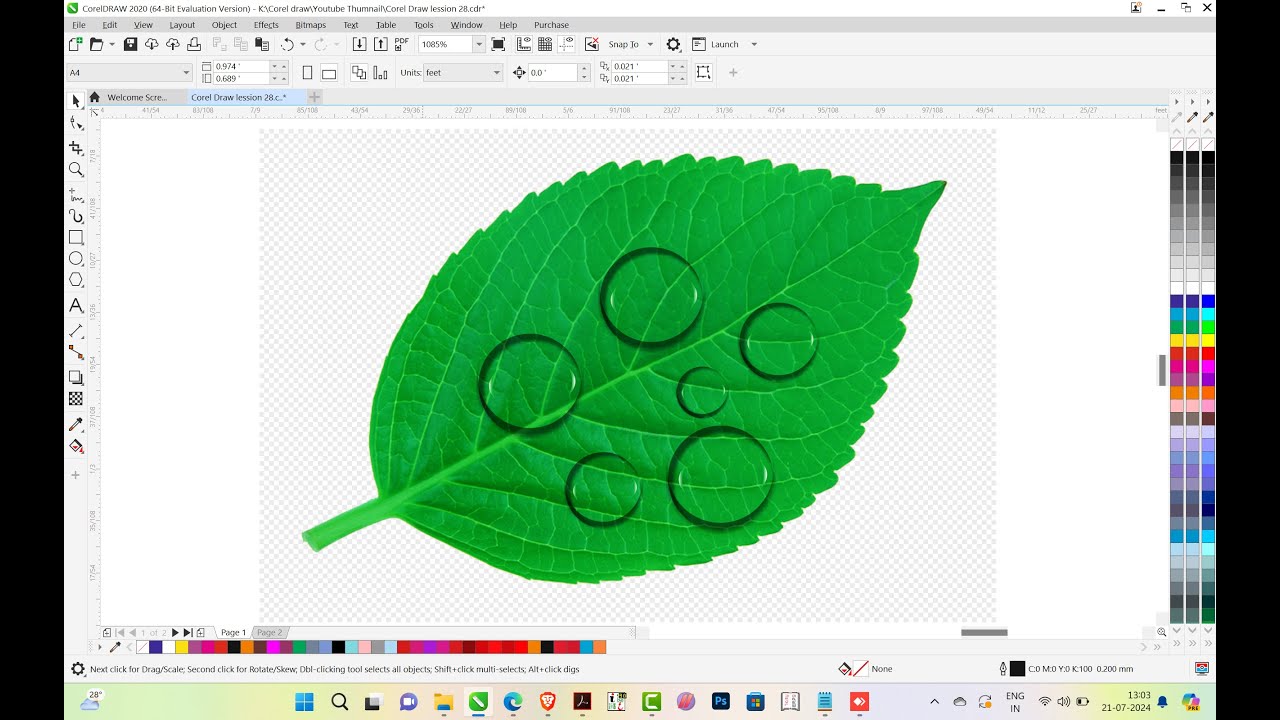Select the Polygon tool

pyautogui.click(x=76, y=280)
